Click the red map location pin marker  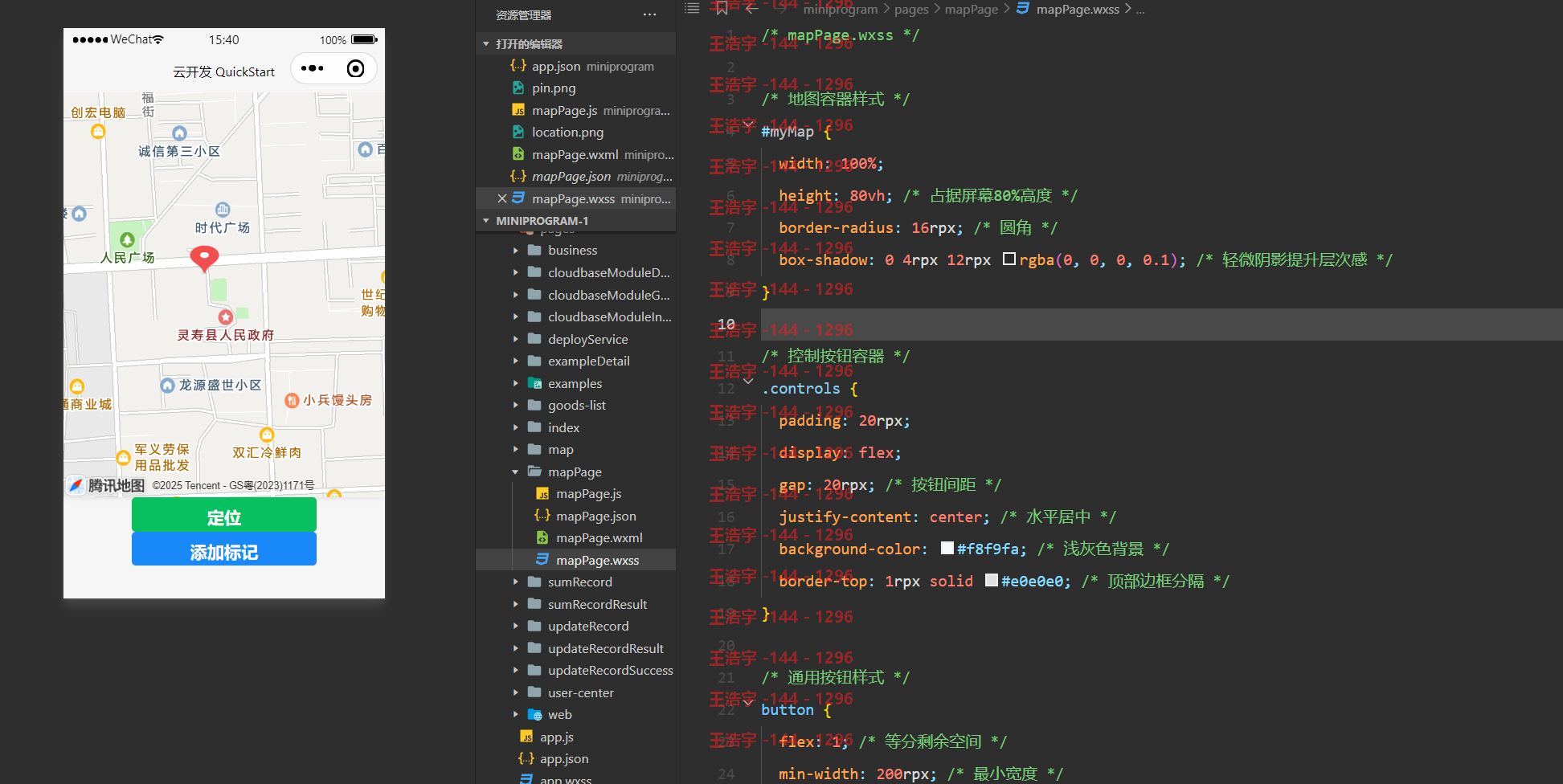click(204, 259)
